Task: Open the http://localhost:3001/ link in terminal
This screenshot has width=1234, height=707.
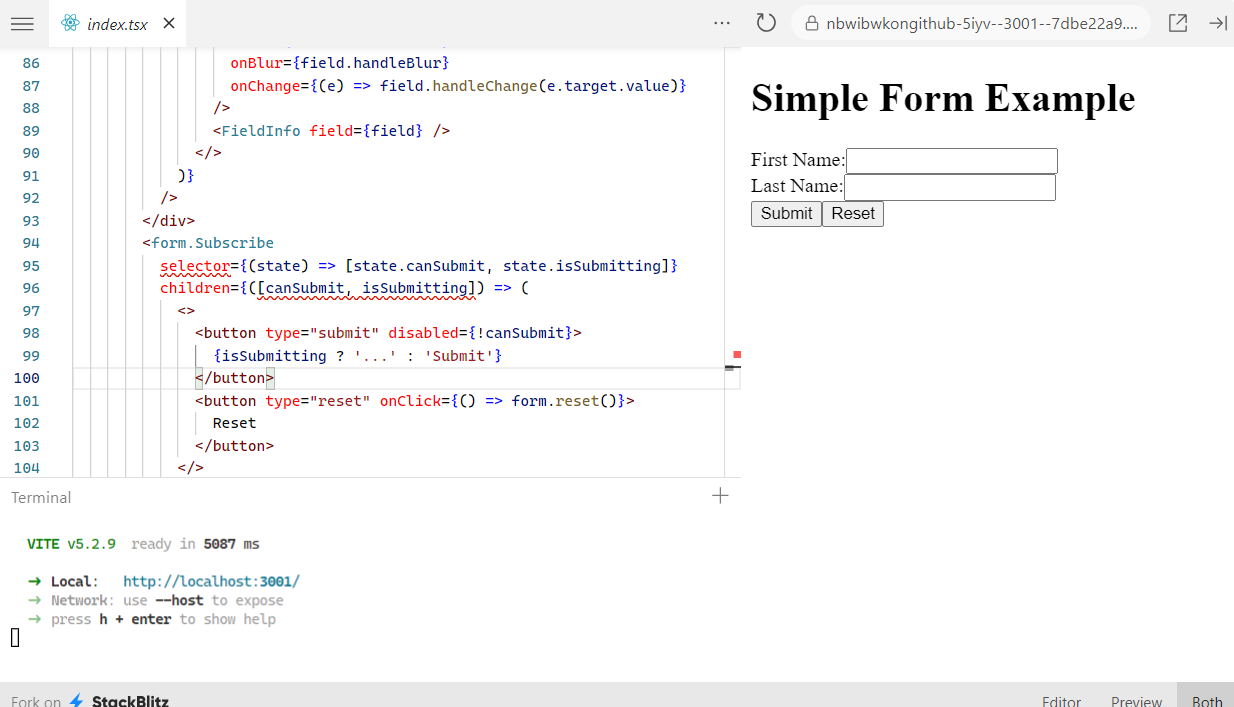Action: pyautogui.click(x=211, y=581)
